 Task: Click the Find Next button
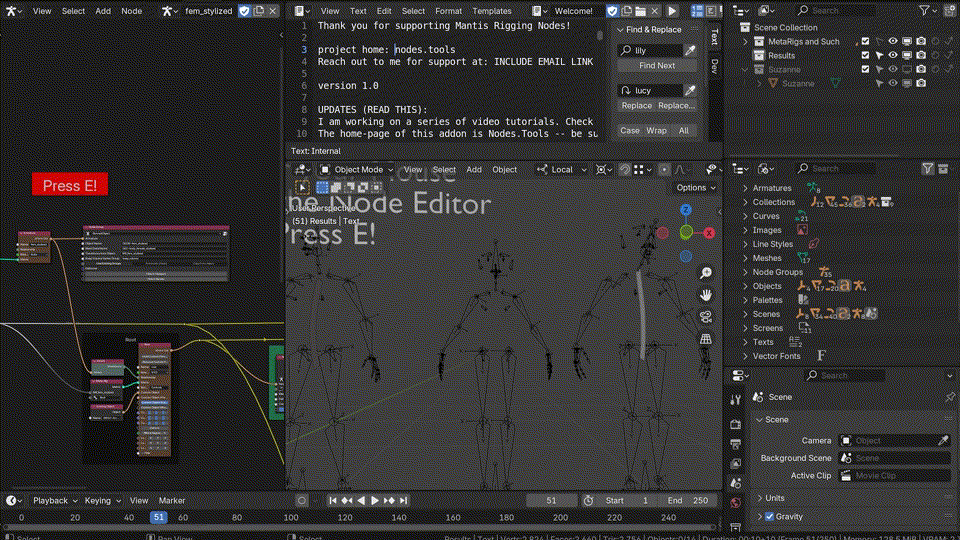pyautogui.click(x=657, y=66)
